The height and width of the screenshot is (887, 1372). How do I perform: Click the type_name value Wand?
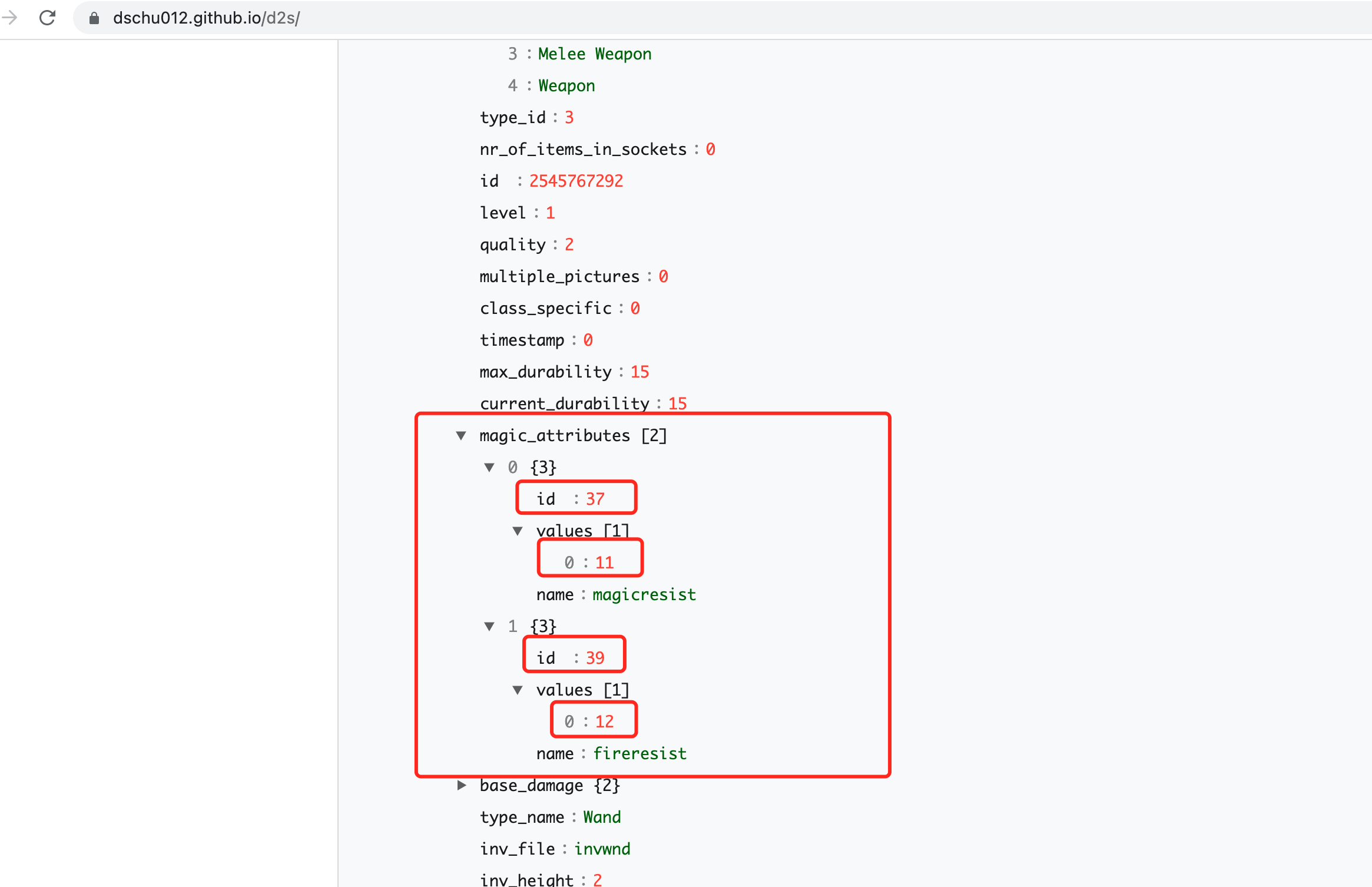click(602, 818)
